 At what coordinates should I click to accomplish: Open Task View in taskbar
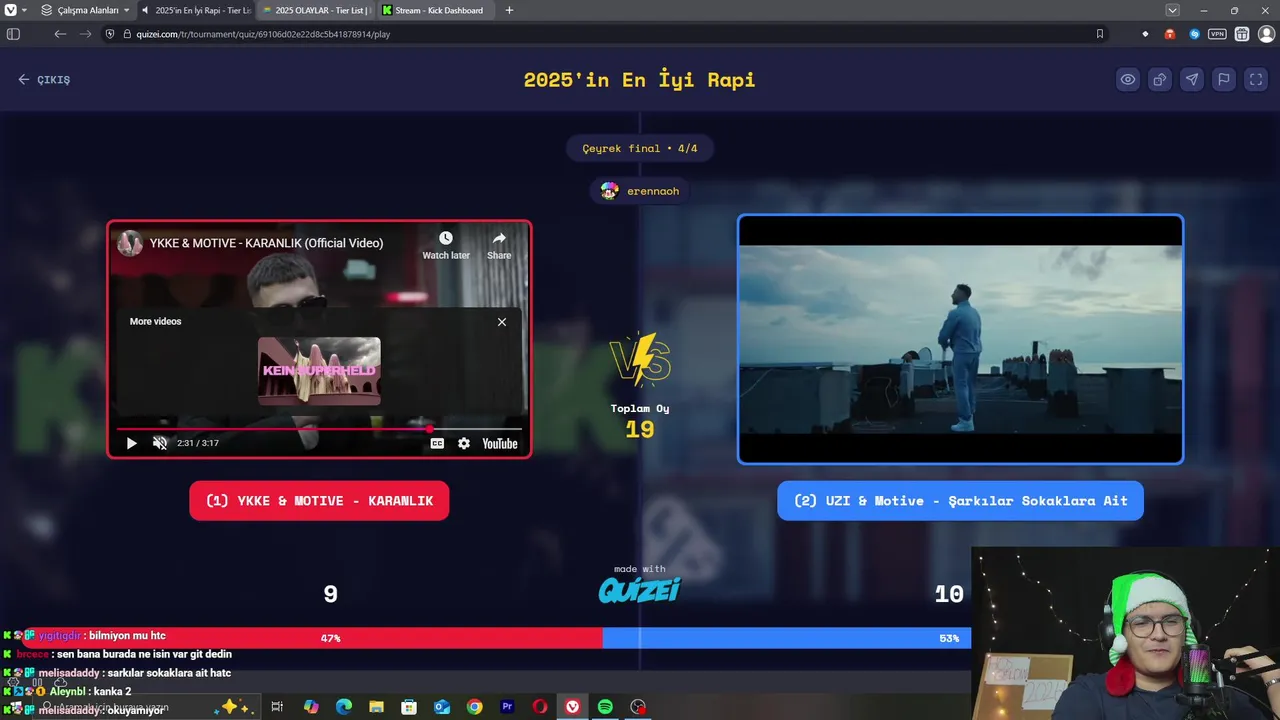pos(277,707)
